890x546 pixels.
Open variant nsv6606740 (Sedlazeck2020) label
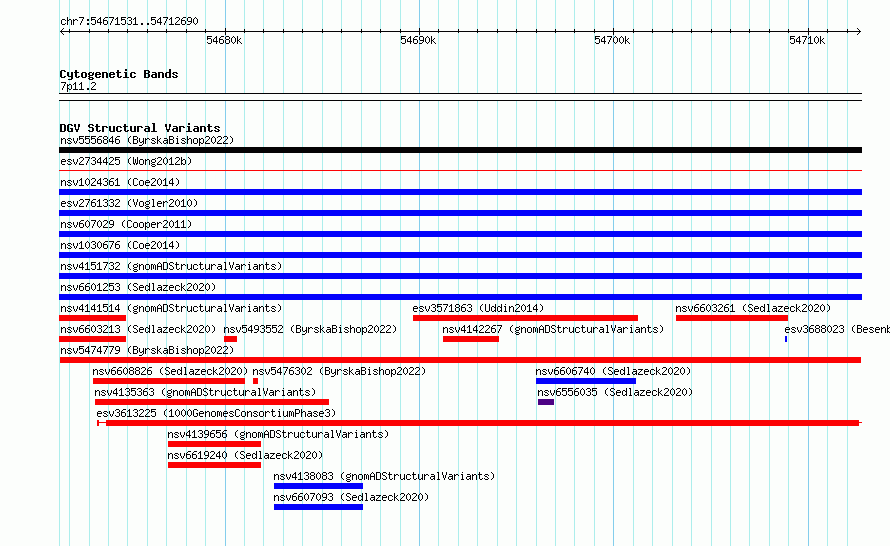click(613, 371)
